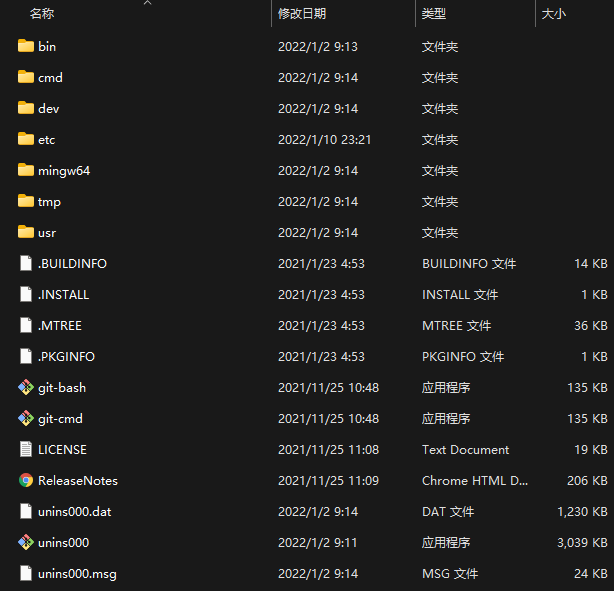Click the bin folder icon

tap(26, 46)
